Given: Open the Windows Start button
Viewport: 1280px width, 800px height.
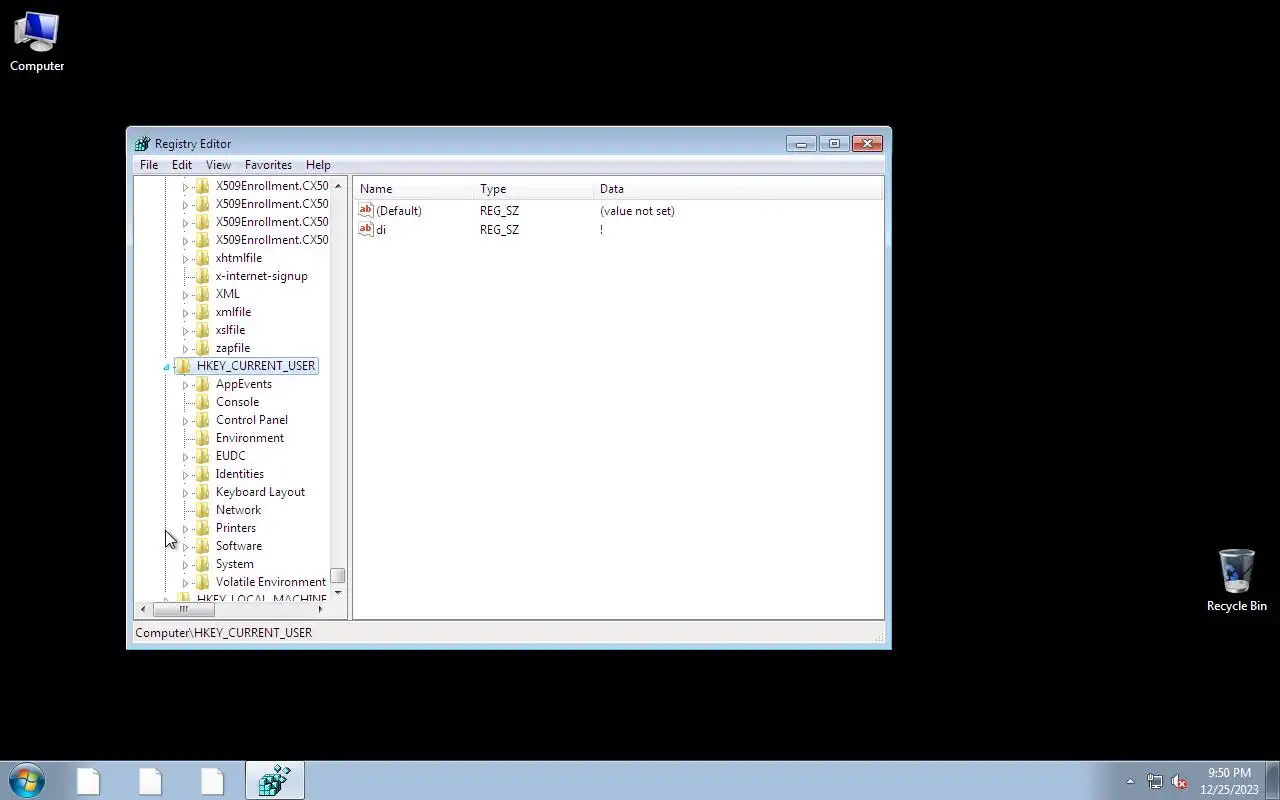Looking at the screenshot, I should point(27,781).
